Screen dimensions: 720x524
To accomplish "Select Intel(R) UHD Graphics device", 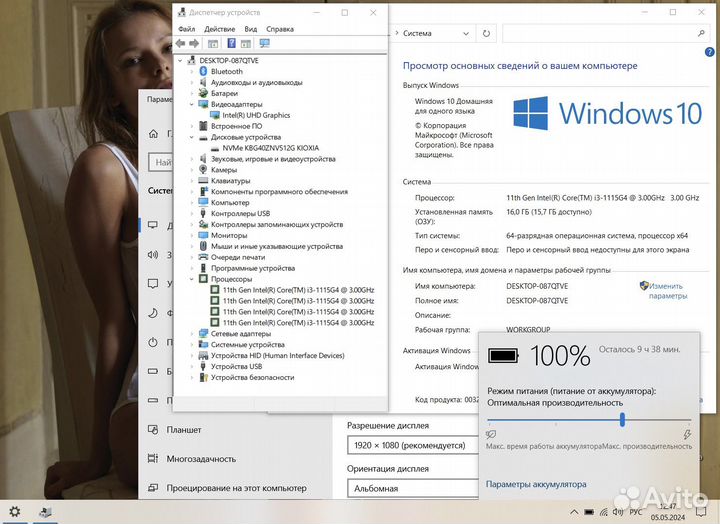I will (256, 115).
